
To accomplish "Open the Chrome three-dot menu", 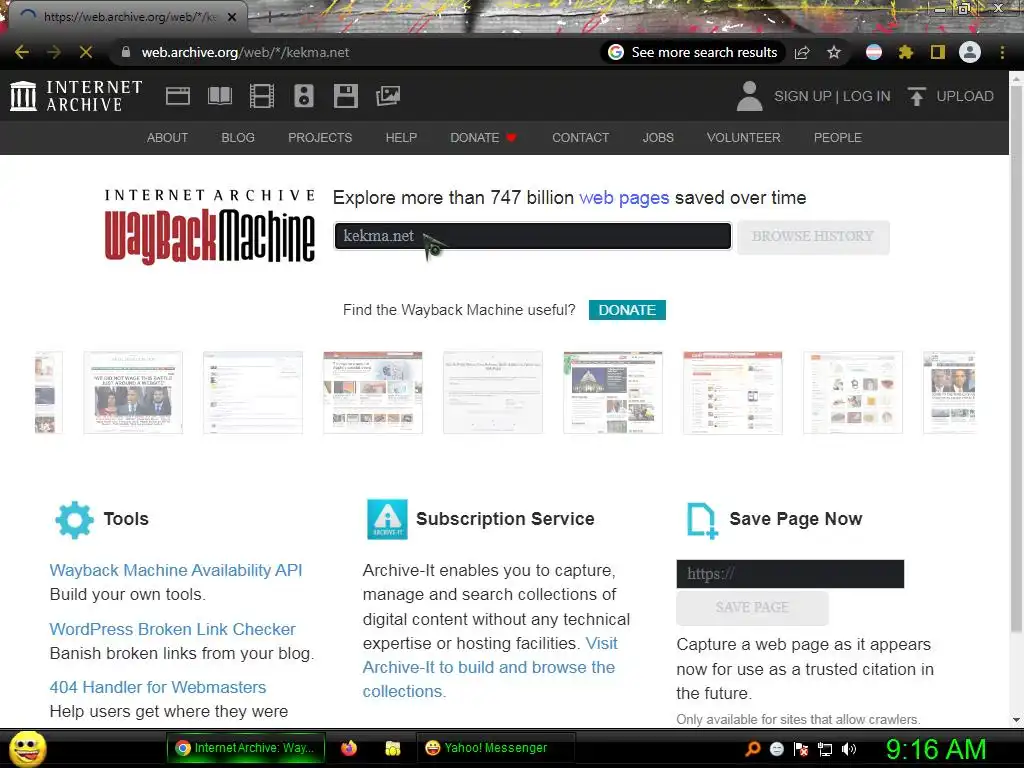I will (x=1002, y=52).
